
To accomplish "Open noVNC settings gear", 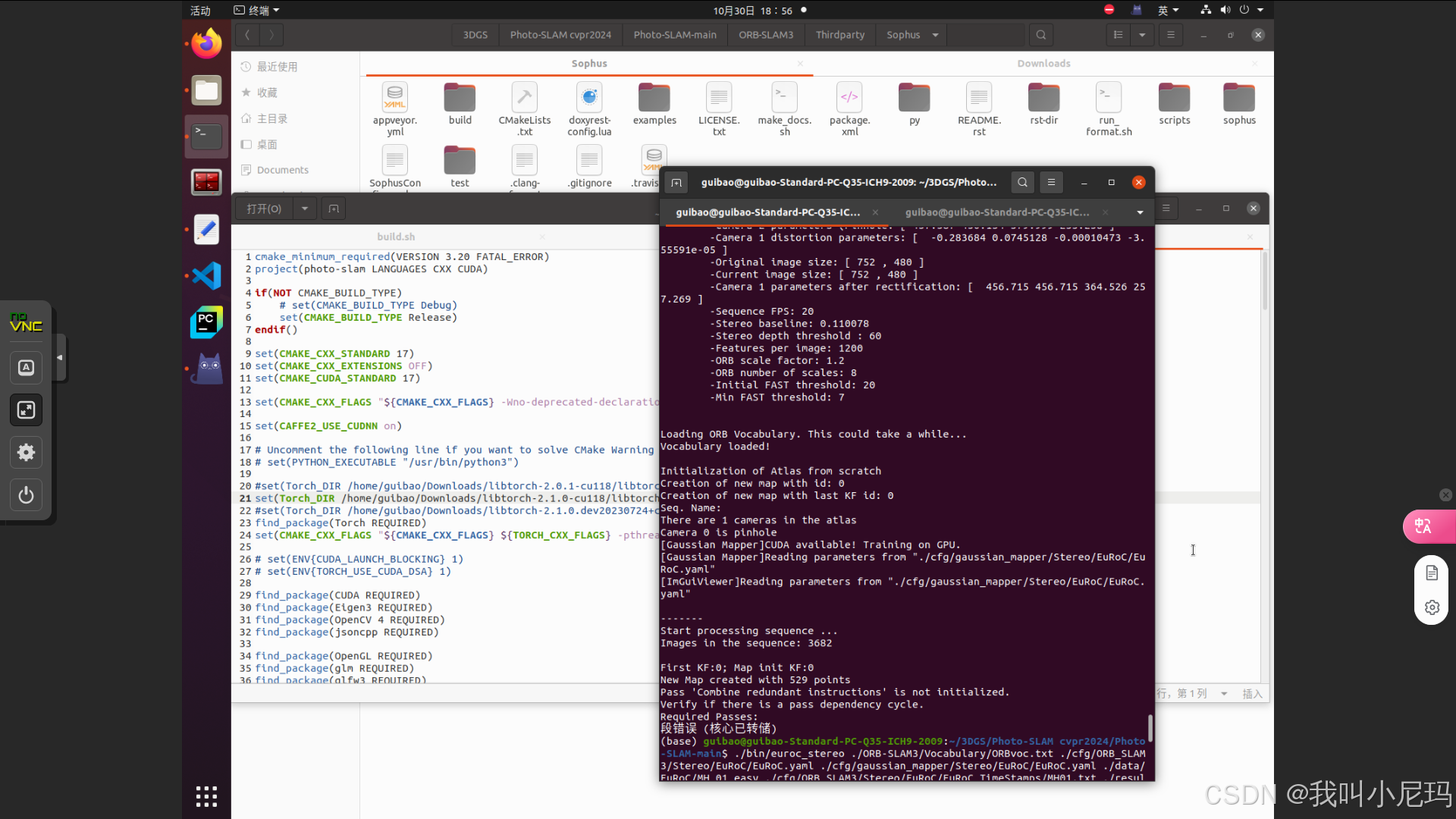I will (x=27, y=453).
